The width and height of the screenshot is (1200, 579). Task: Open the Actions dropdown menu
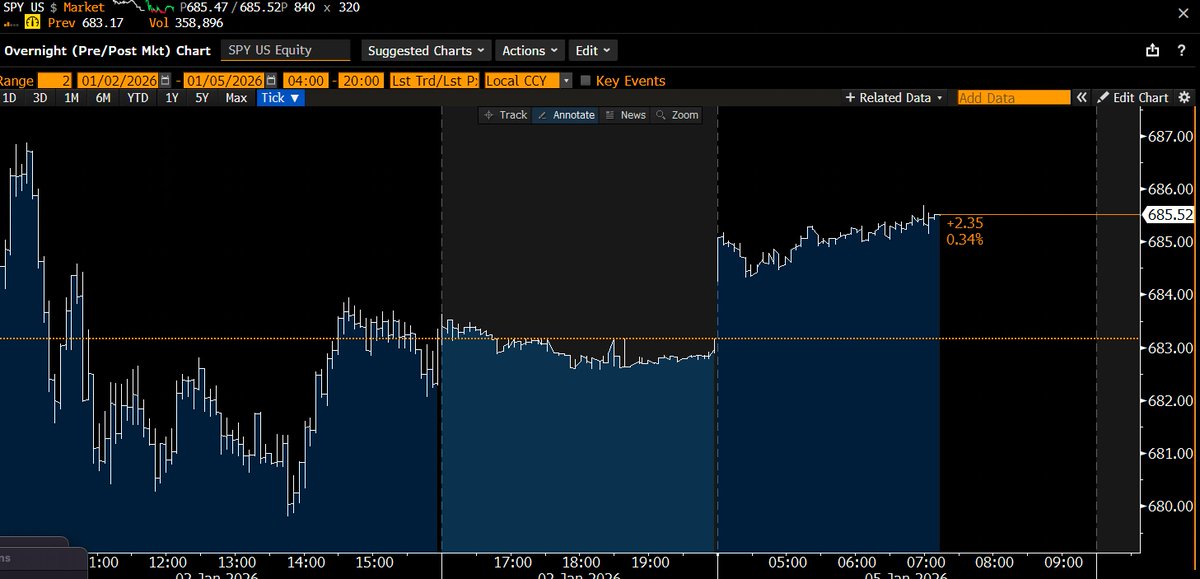coord(530,50)
